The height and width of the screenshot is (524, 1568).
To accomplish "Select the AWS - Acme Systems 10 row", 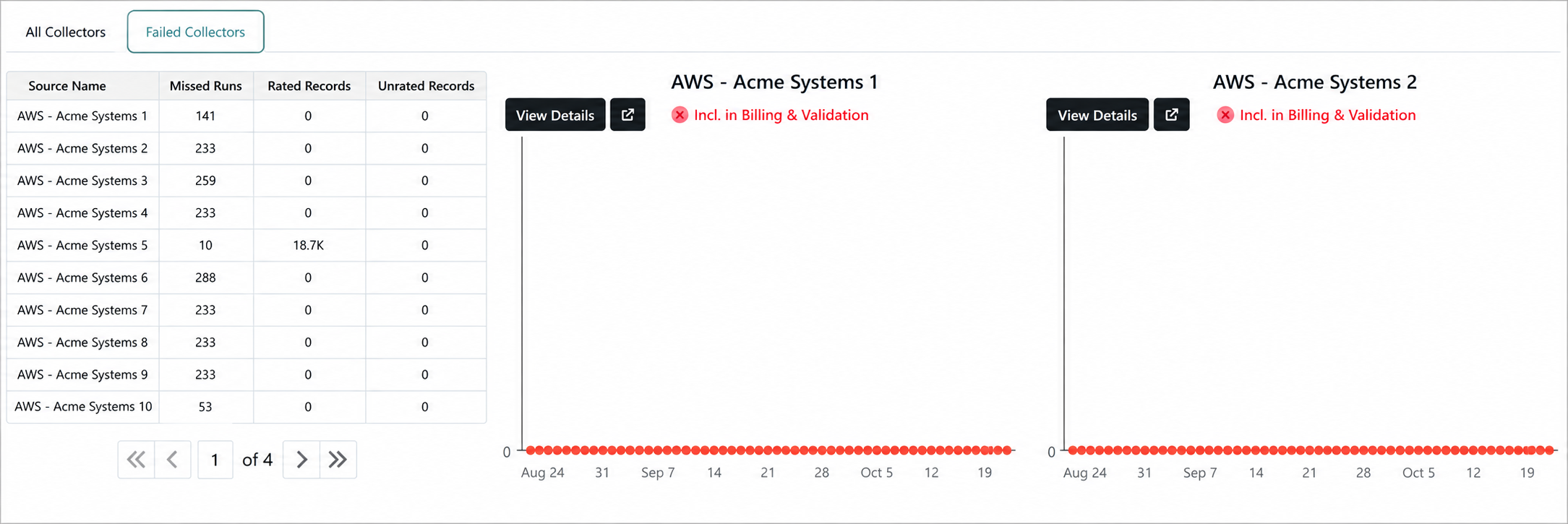I will tap(247, 407).
